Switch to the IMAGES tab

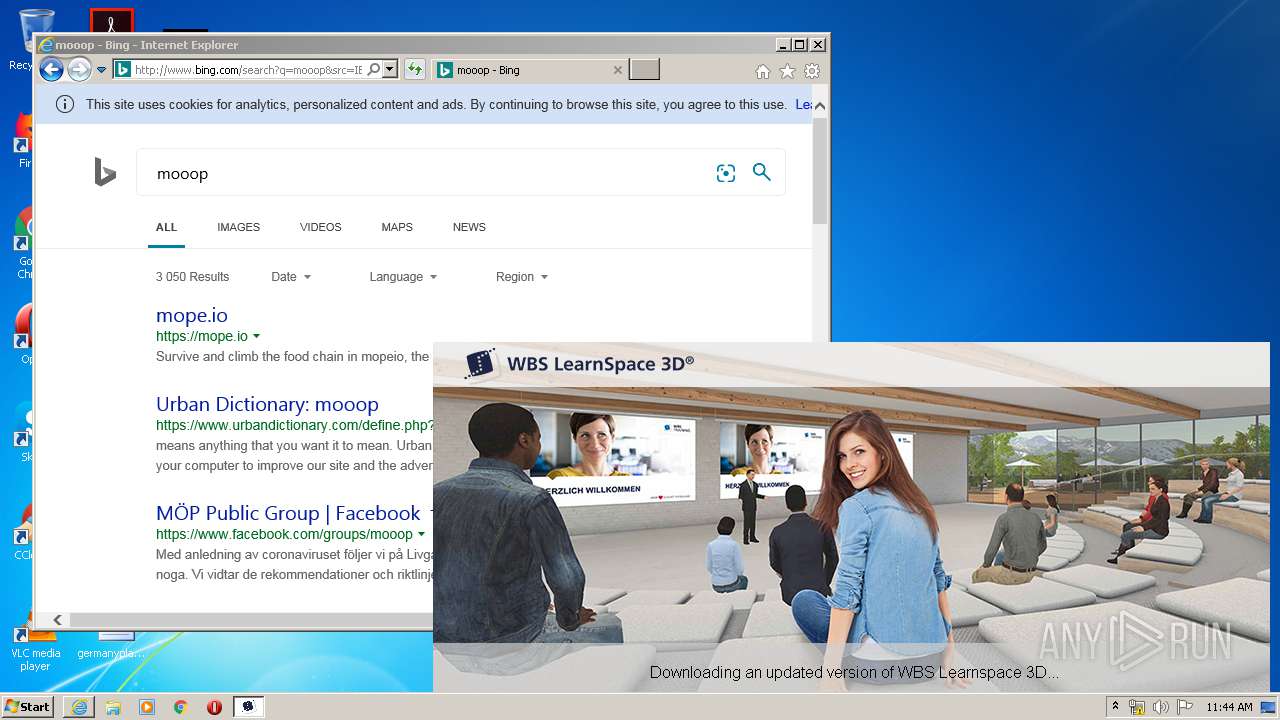pos(238,227)
